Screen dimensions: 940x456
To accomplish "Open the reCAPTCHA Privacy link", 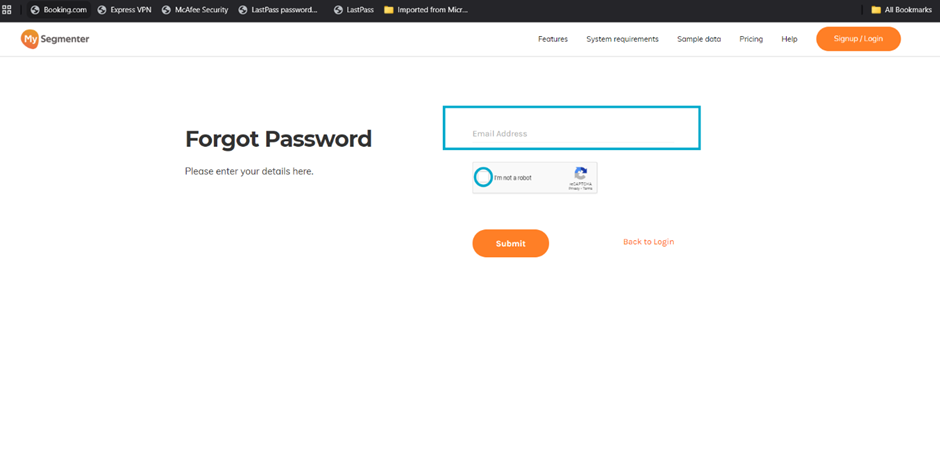I will [x=574, y=188].
